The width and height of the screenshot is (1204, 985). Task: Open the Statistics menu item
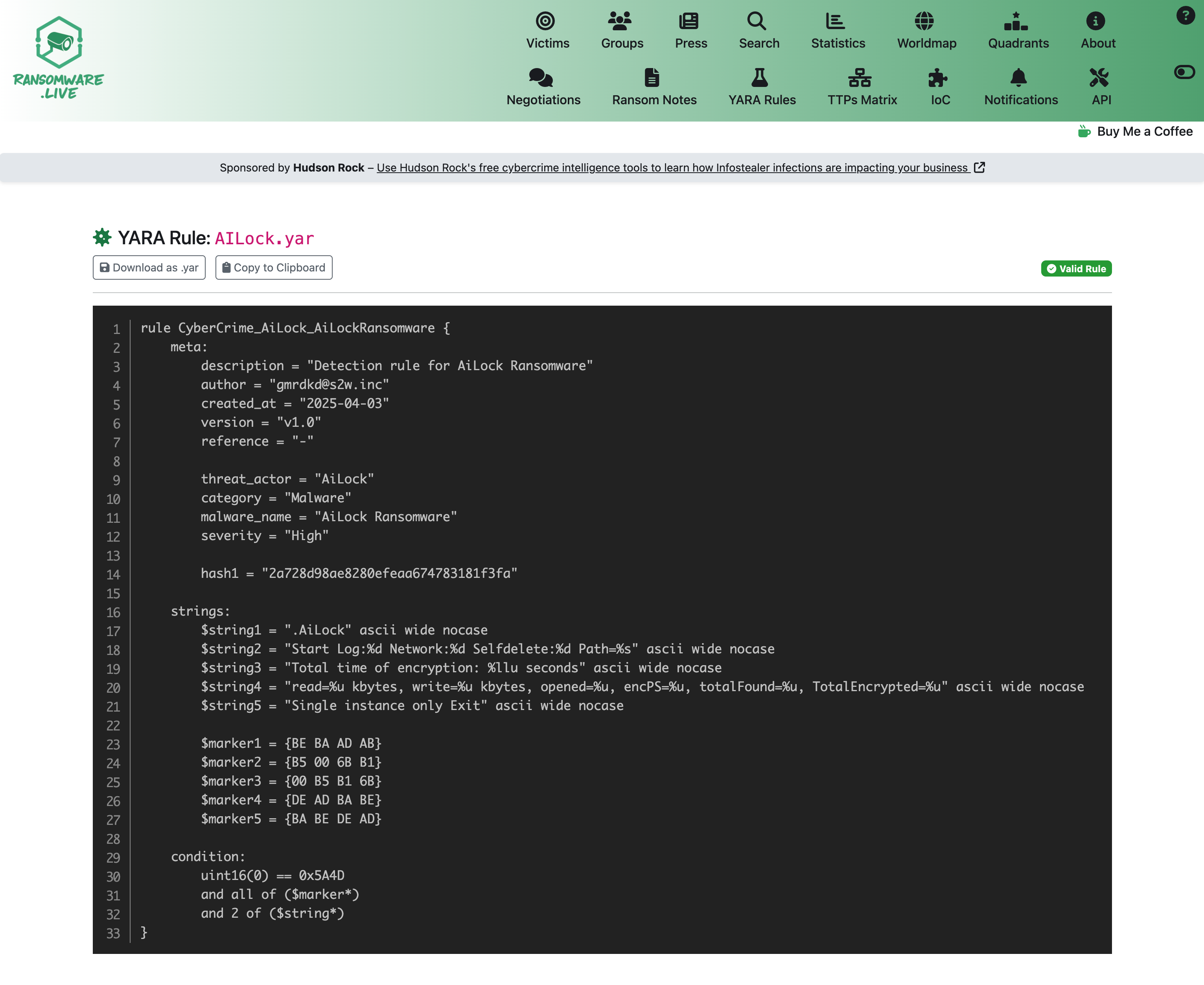pos(838,43)
